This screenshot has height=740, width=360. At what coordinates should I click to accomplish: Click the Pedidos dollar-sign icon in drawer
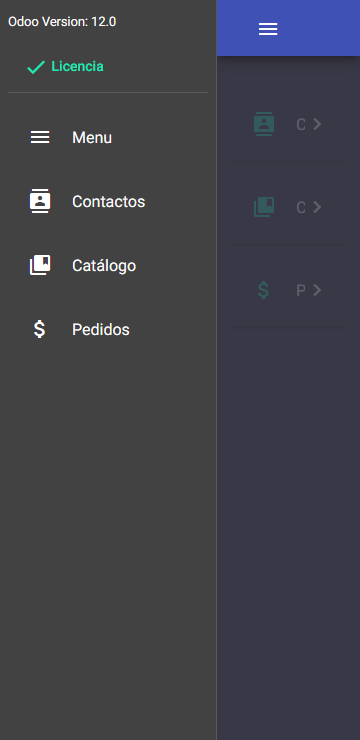(x=40, y=329)
